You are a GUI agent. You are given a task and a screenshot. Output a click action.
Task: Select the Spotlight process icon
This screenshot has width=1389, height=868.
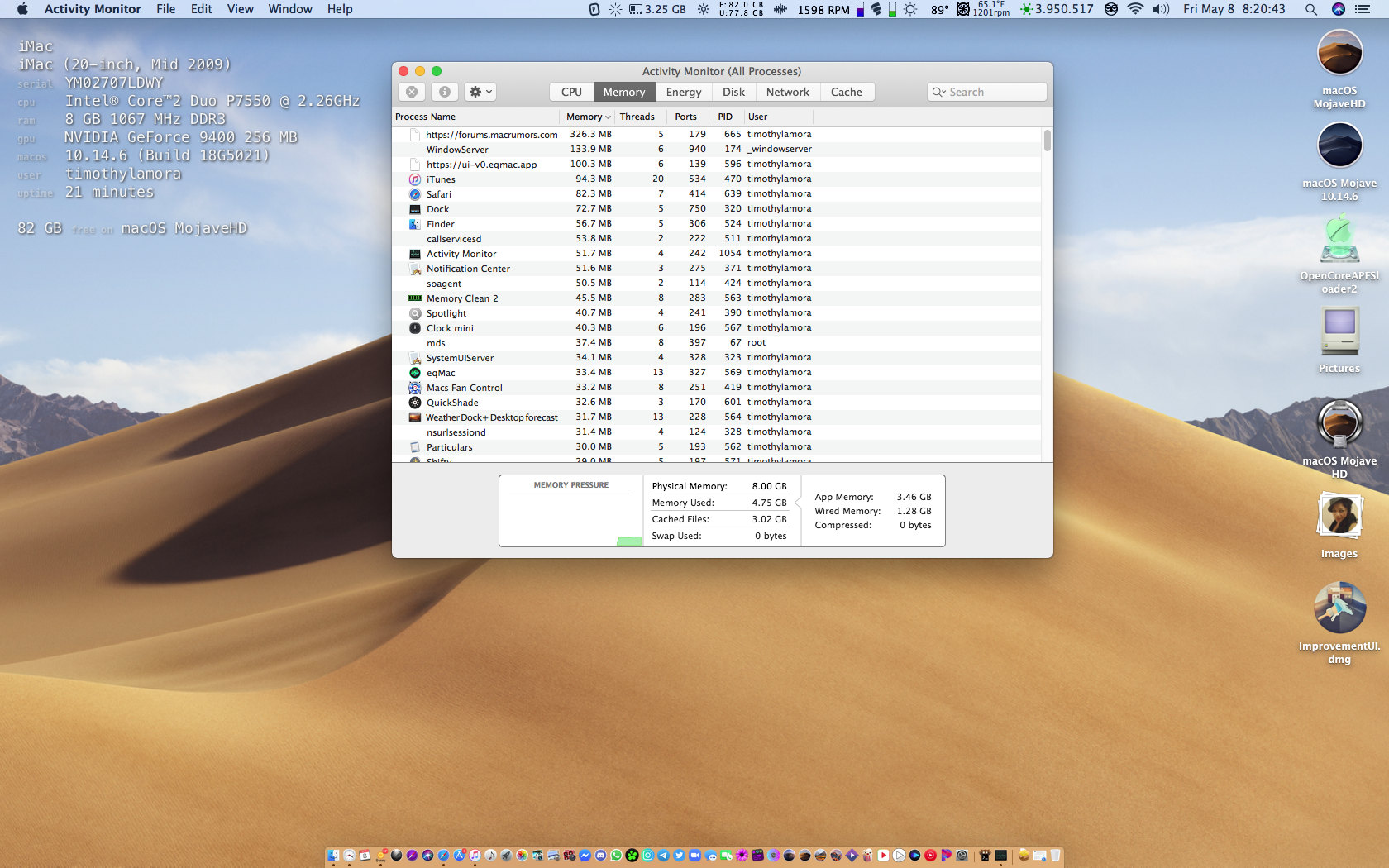coord(415,313)
